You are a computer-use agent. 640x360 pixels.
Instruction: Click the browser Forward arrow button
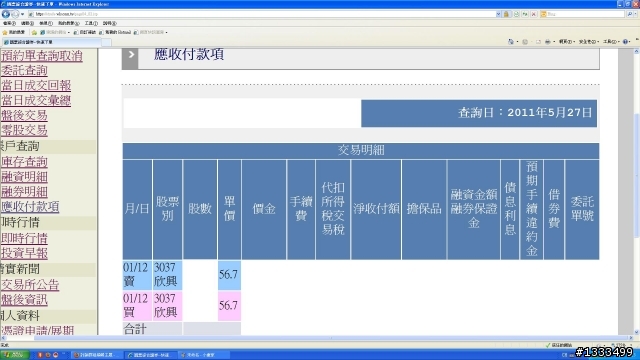click(15, 14)
